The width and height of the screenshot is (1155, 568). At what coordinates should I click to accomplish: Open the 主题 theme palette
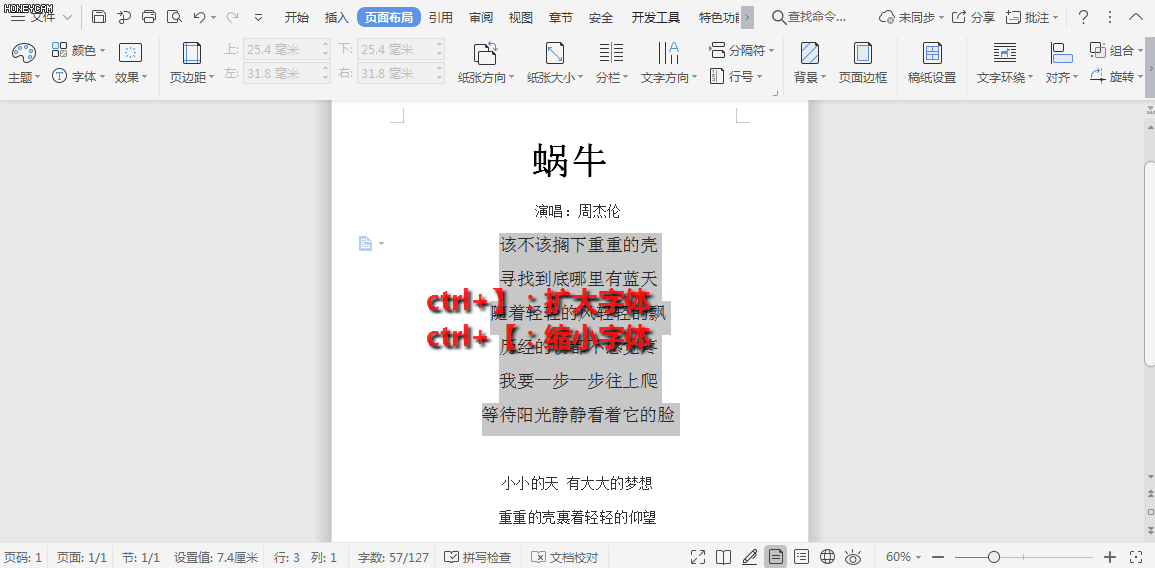coord(24,62)
